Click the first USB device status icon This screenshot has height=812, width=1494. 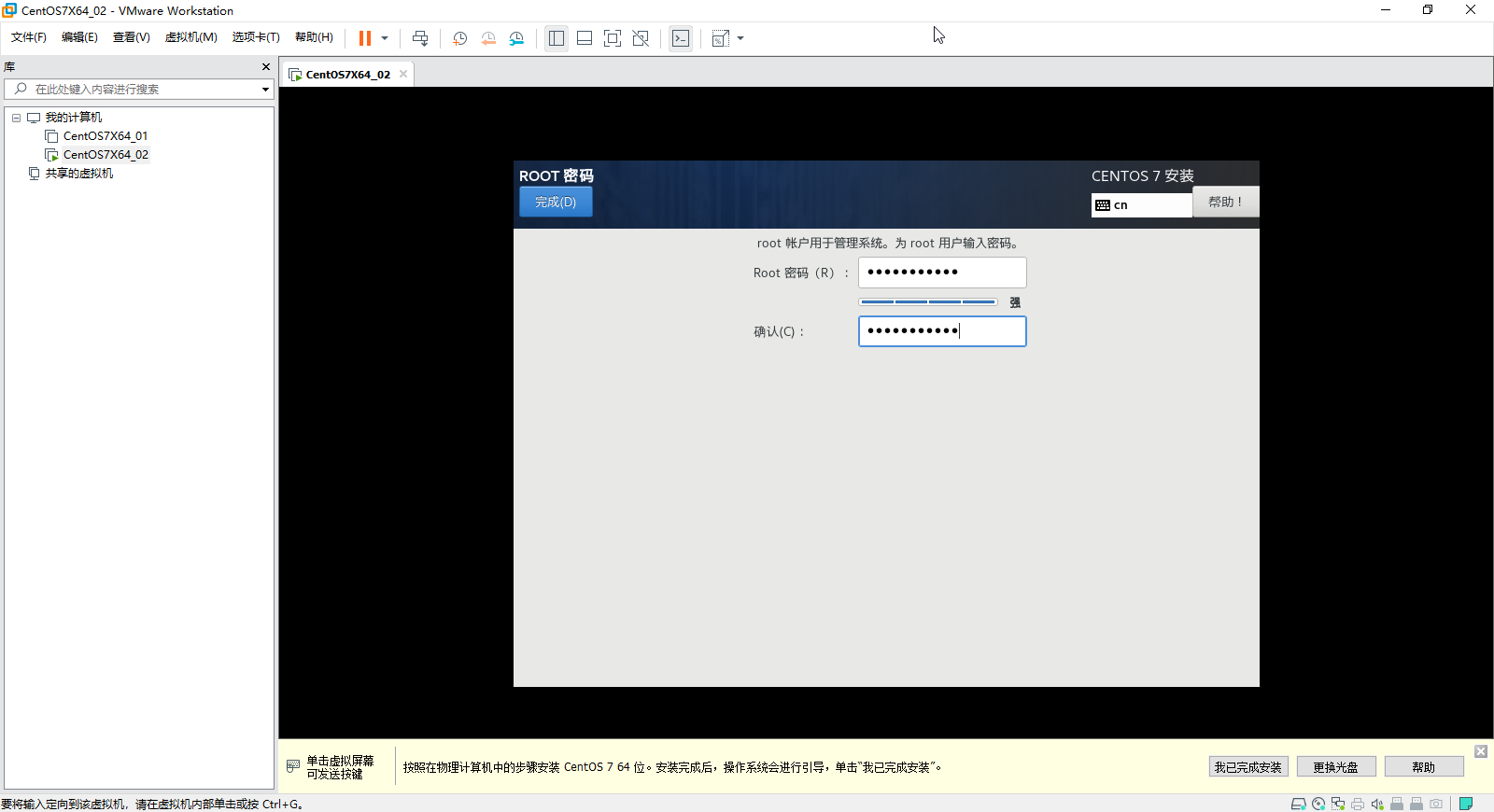click(1397, 804)
